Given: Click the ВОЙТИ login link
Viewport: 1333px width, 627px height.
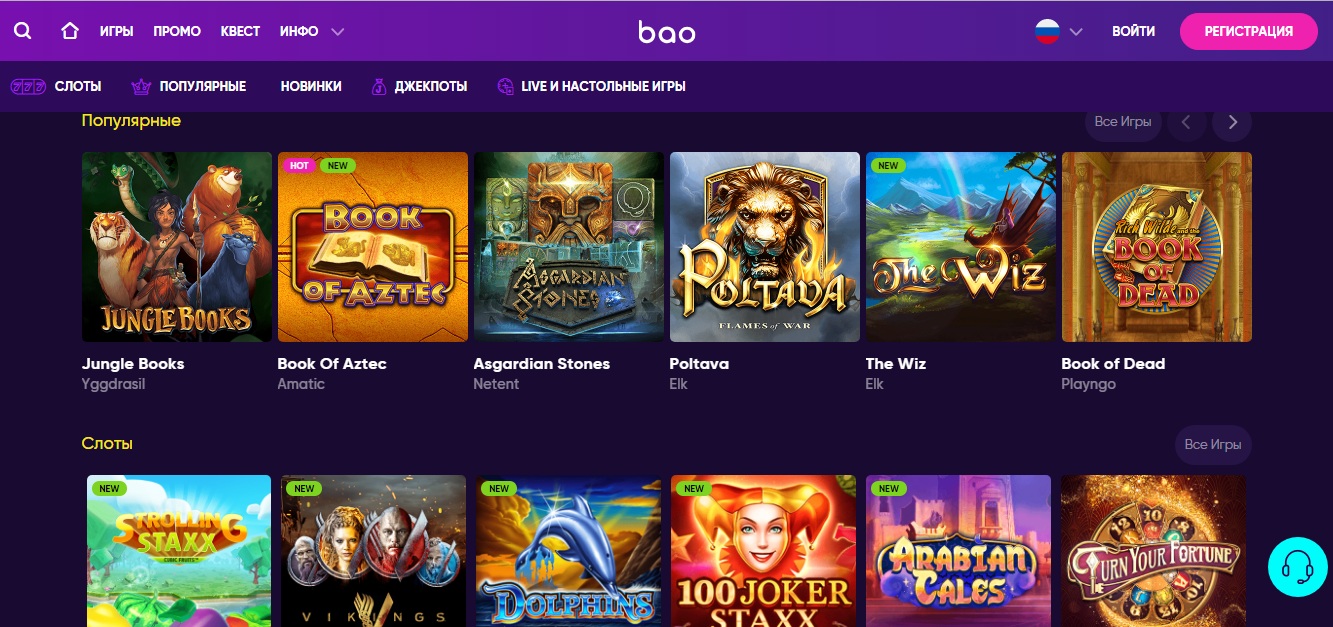Looking at the screenshot, I should (x=1133, y=32).
